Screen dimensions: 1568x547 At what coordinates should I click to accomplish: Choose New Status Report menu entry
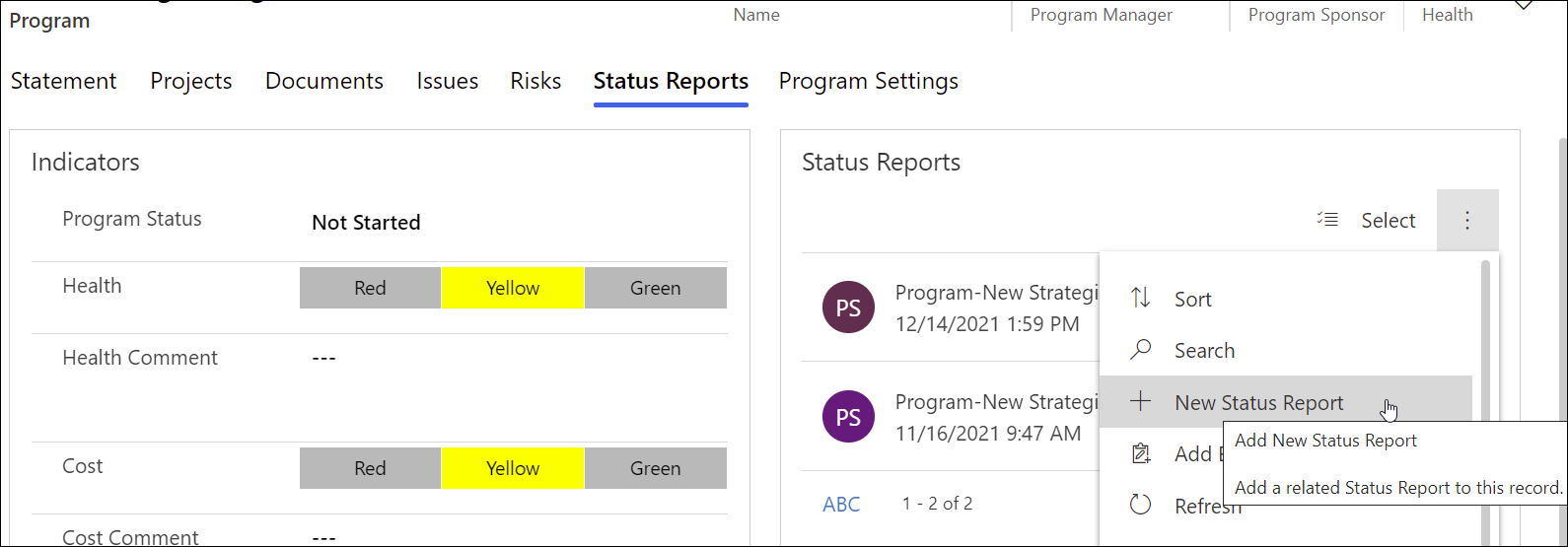coord(1258,402)
